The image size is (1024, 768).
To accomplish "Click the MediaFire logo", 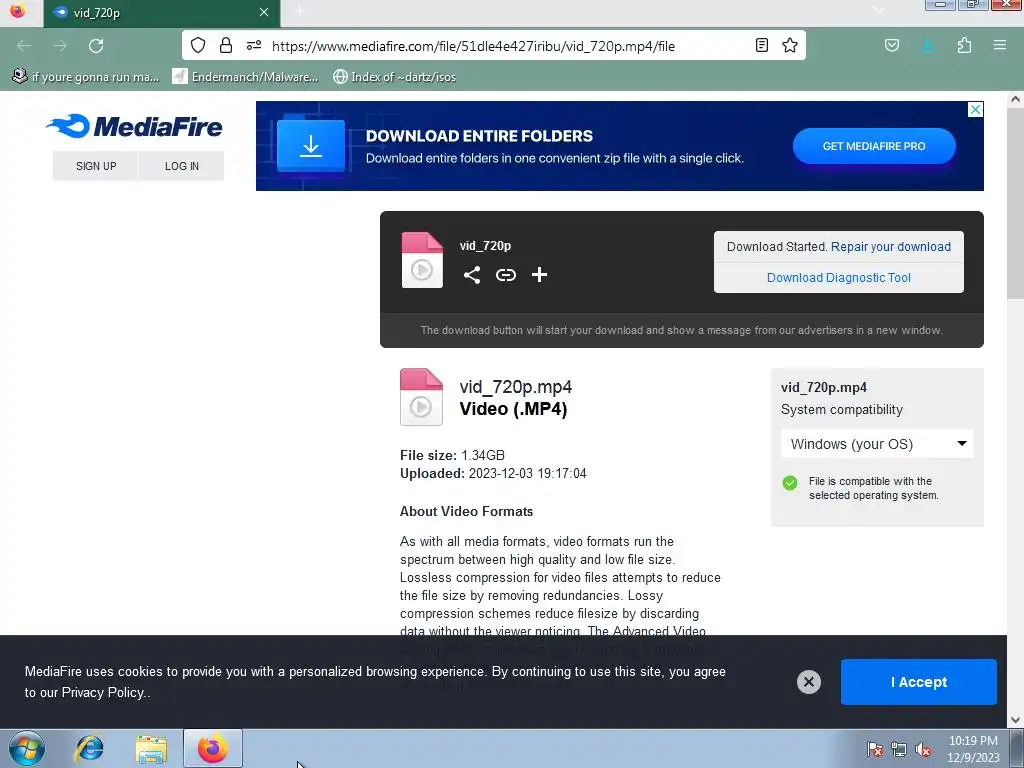I will (135, 126).
